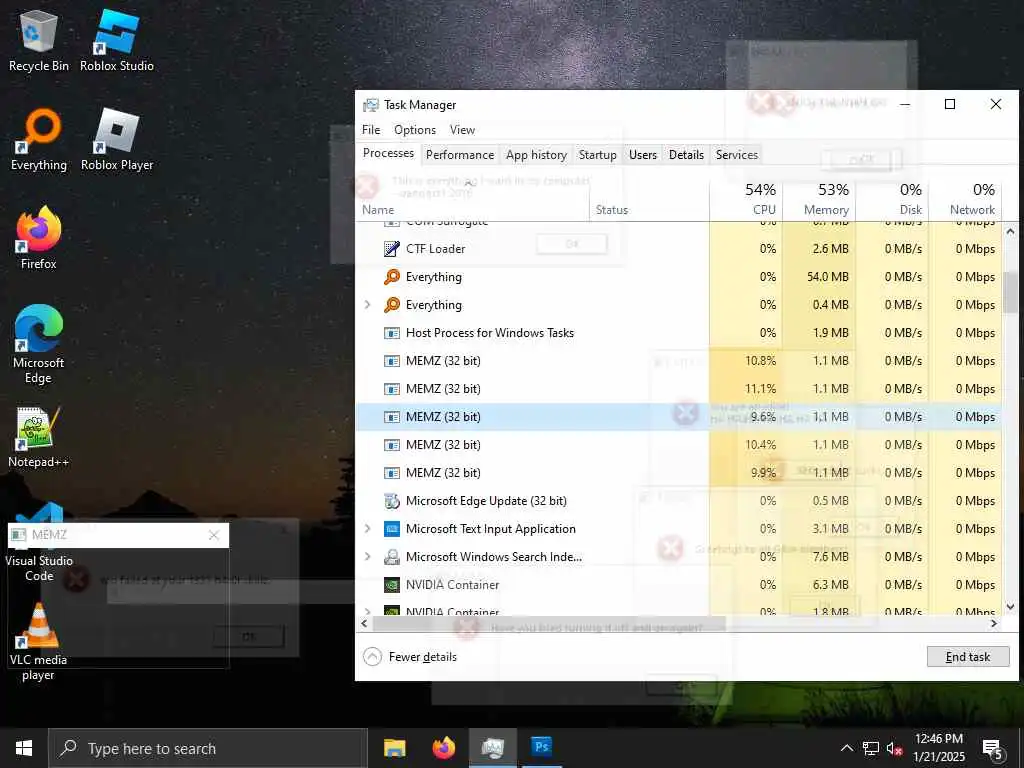
Task: Open the View menu
Action: 462,130
